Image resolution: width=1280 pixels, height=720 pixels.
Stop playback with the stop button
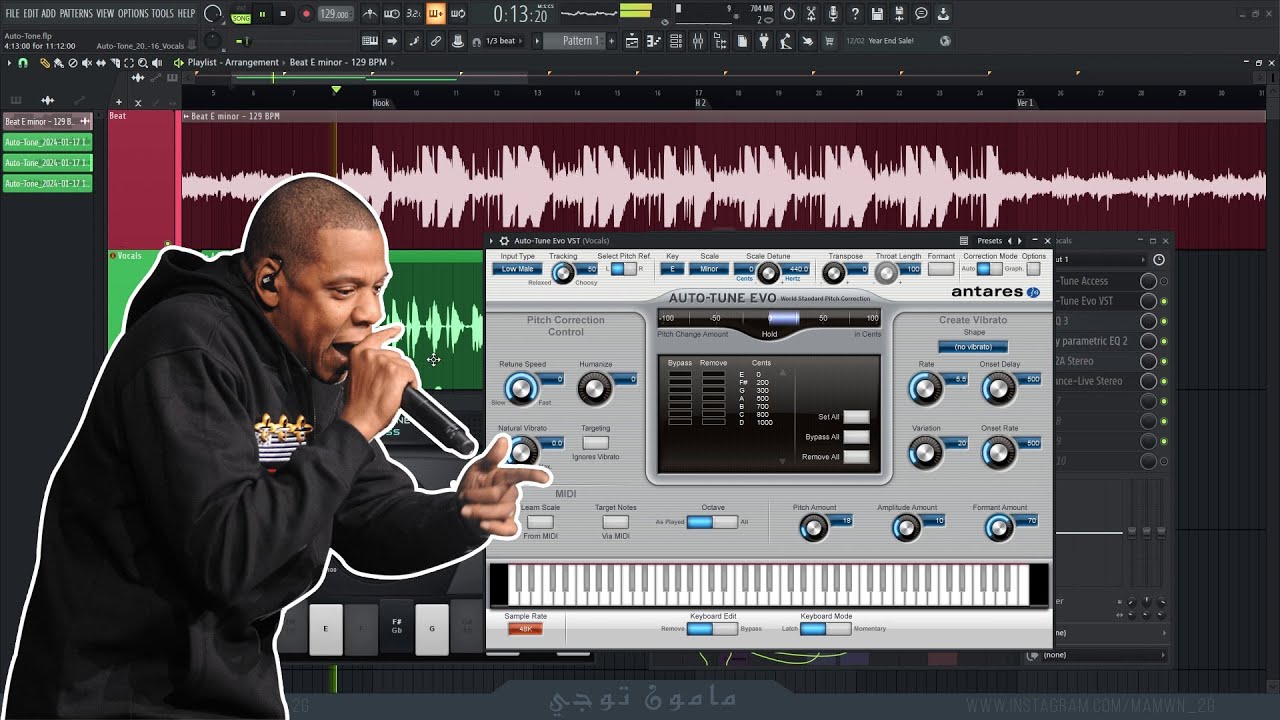[283, 14]
